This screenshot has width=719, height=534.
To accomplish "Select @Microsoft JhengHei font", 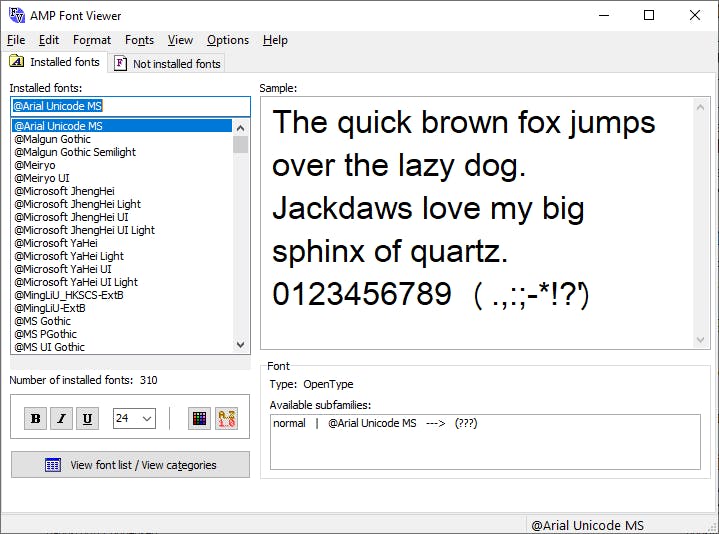I will [x=122, y=191].
